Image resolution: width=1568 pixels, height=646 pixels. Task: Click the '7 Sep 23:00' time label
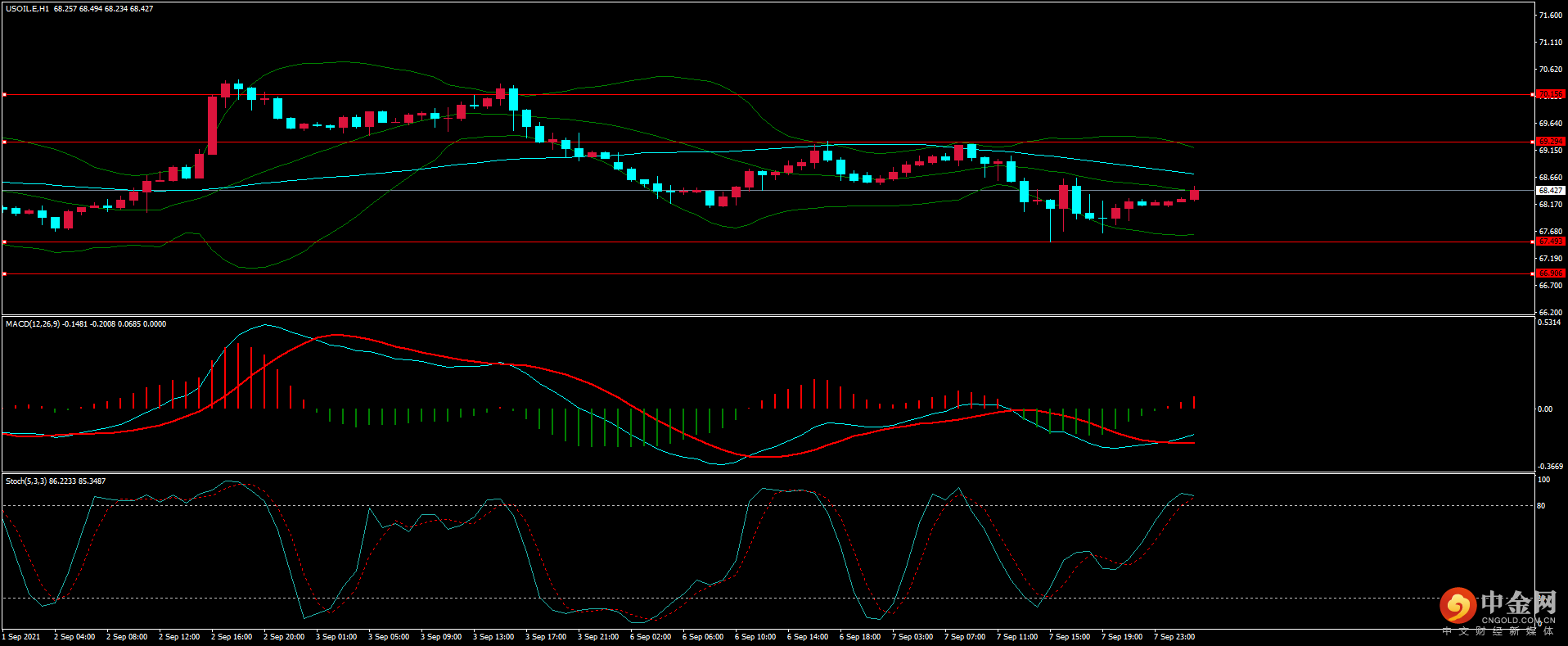(1174, 637)
